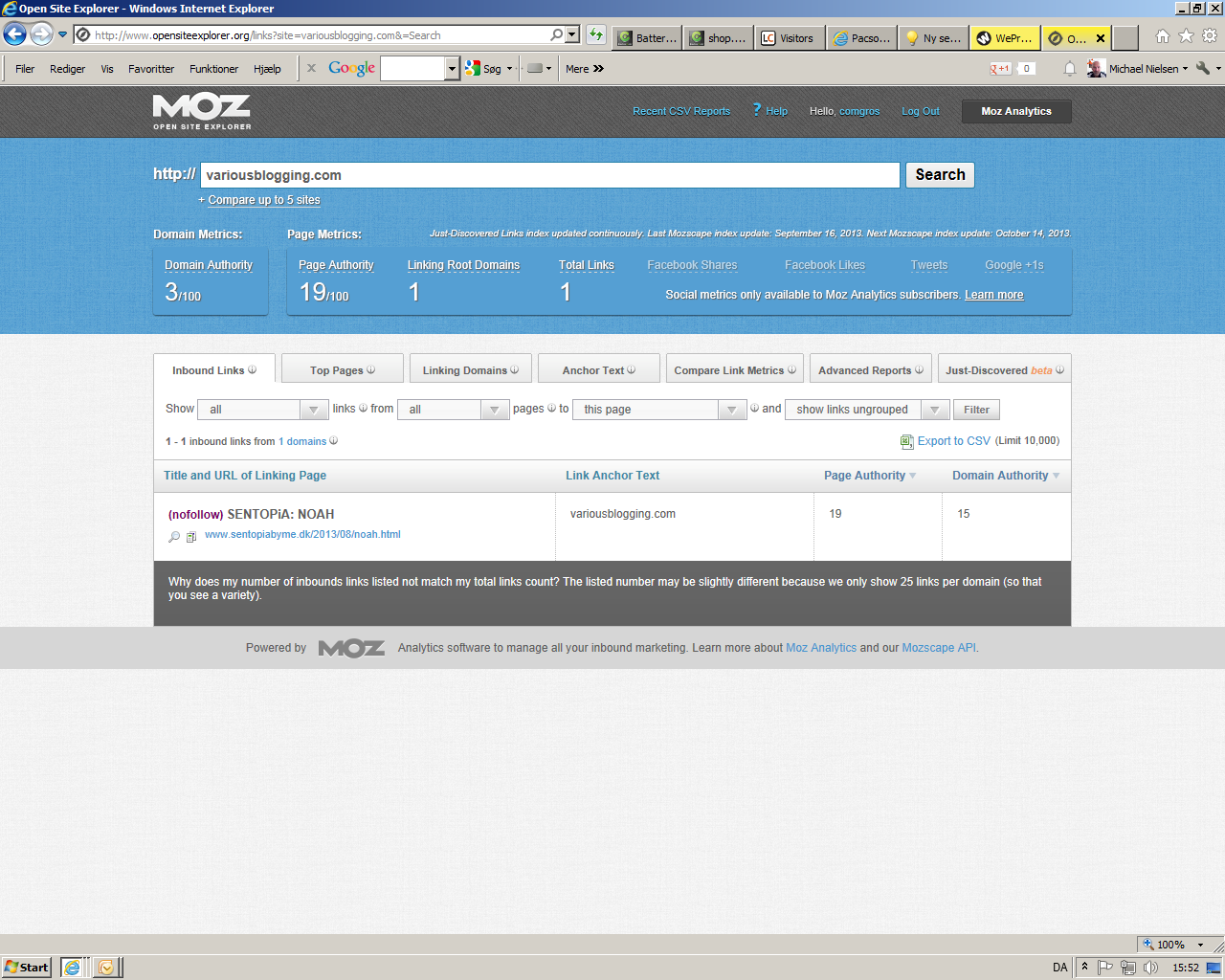Click the notification bell icon in toolbar

coord(1070,69)
